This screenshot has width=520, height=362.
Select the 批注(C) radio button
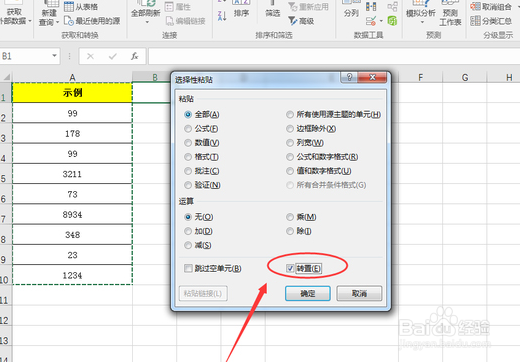[x=202, y=171]
